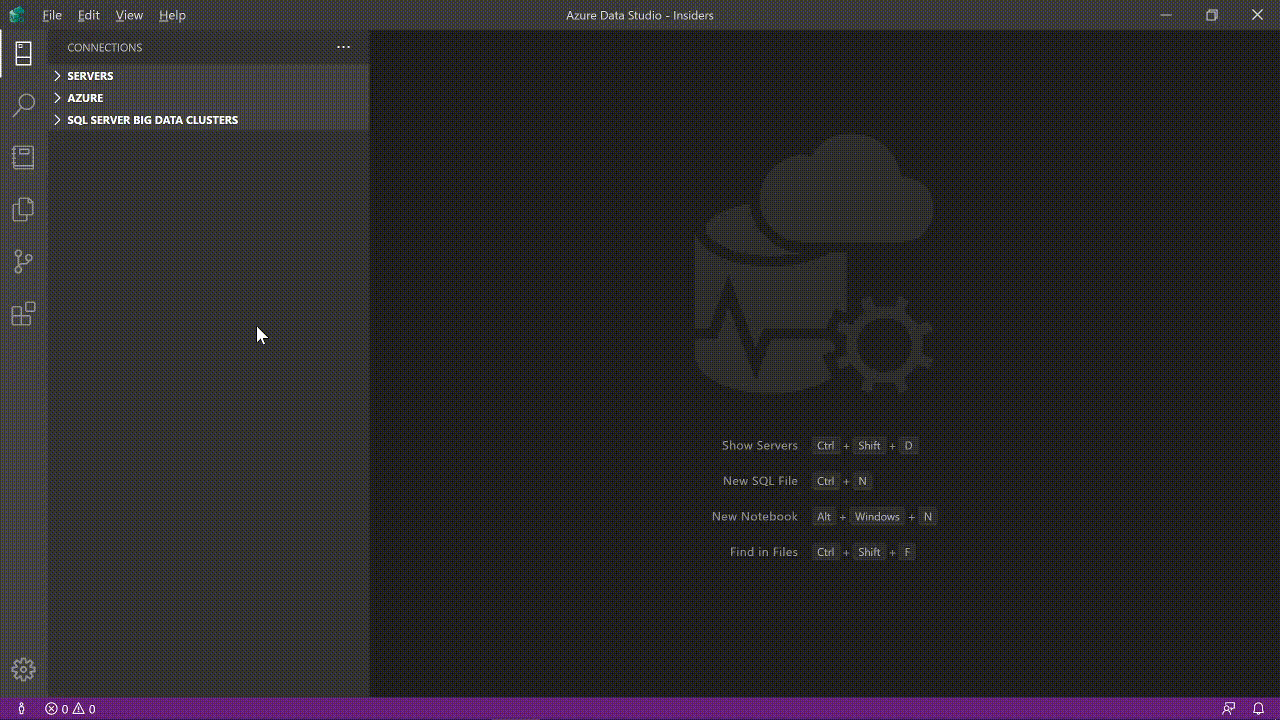Expand the SQL SERVER BIG DATA CLUSTERS group

tap(152, 119)
